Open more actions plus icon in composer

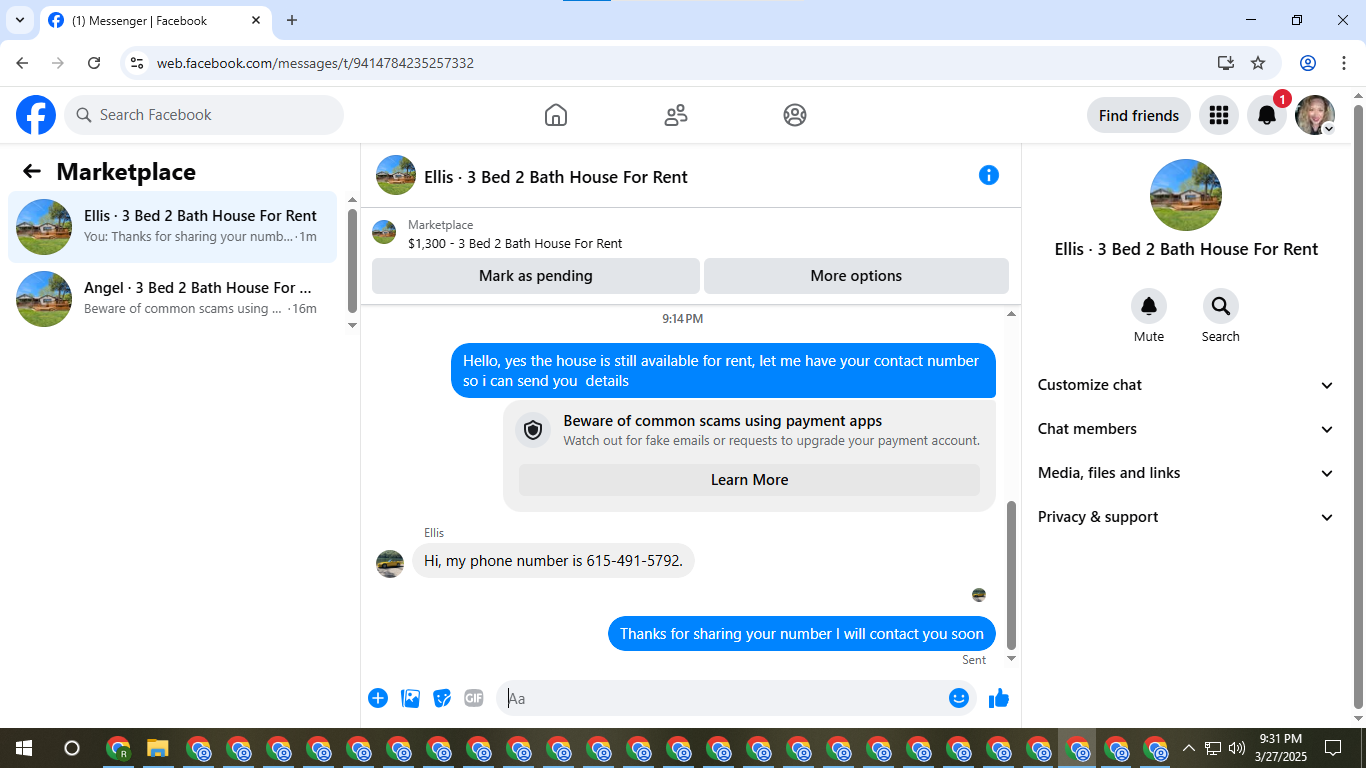click(378, 698)
